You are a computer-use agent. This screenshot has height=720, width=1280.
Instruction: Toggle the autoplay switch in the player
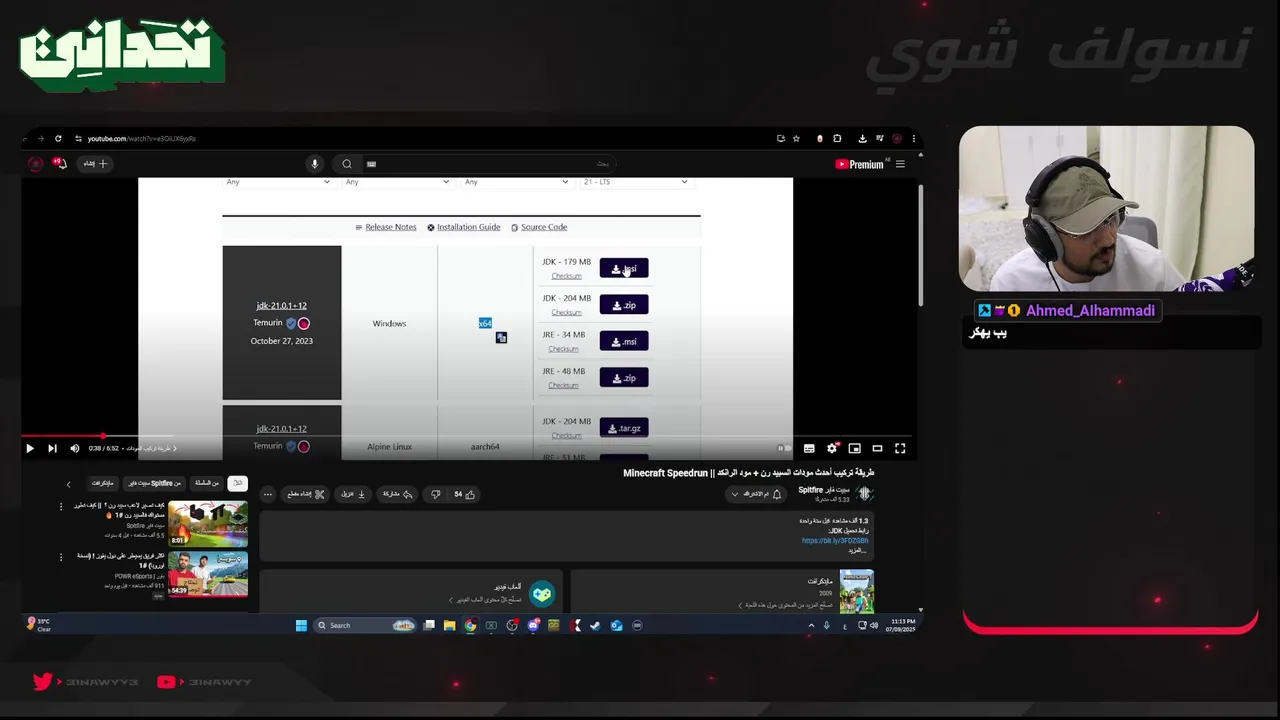(x=784, y=449)
